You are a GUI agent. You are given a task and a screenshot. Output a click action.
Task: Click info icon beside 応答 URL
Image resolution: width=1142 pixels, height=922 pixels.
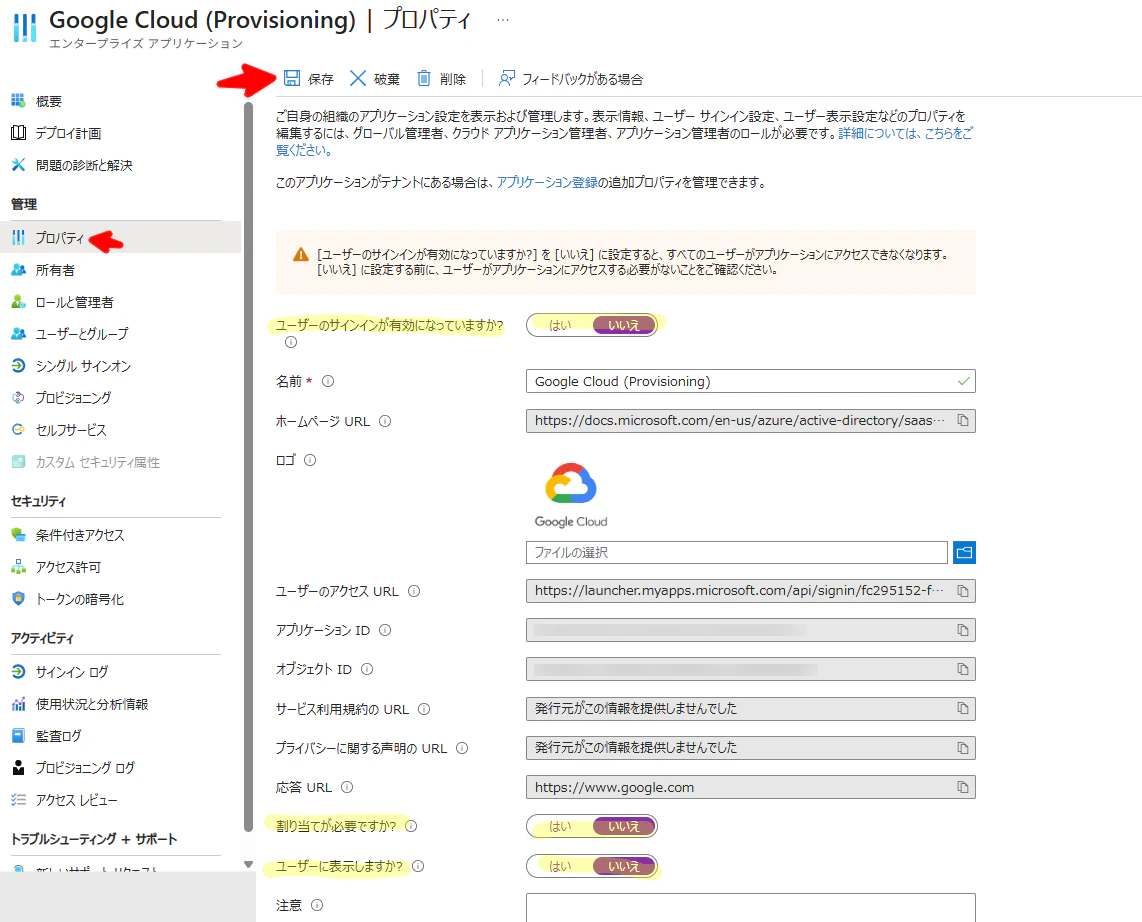point(347,787)
